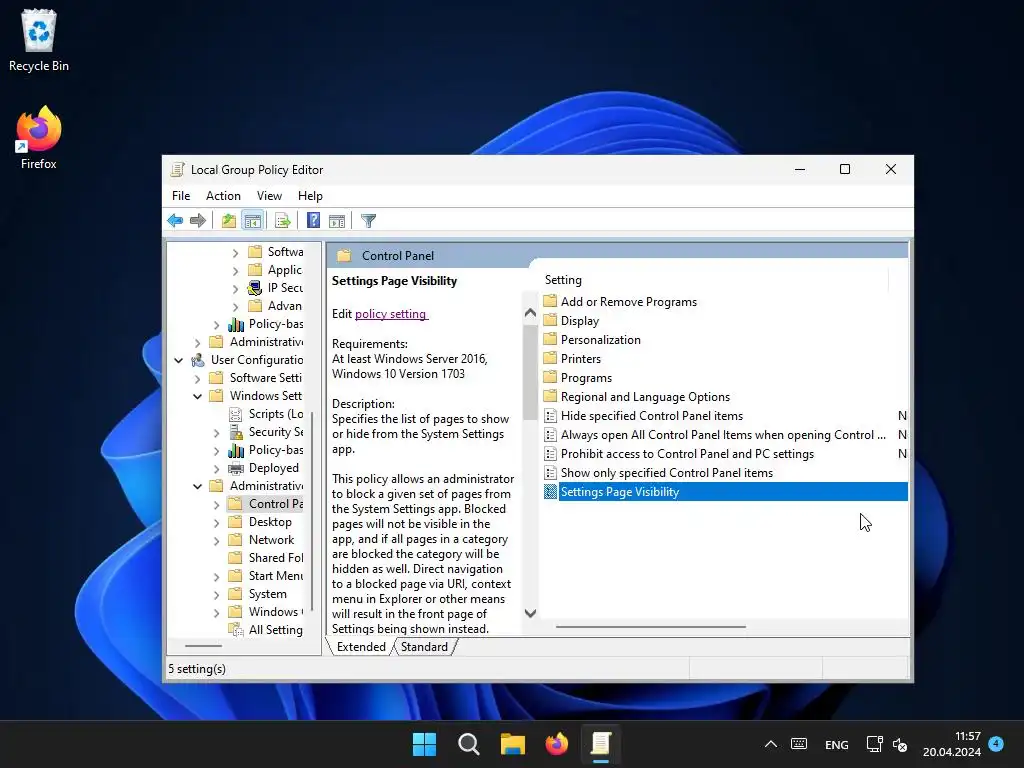Open the notification bell badge

point(996,743)
